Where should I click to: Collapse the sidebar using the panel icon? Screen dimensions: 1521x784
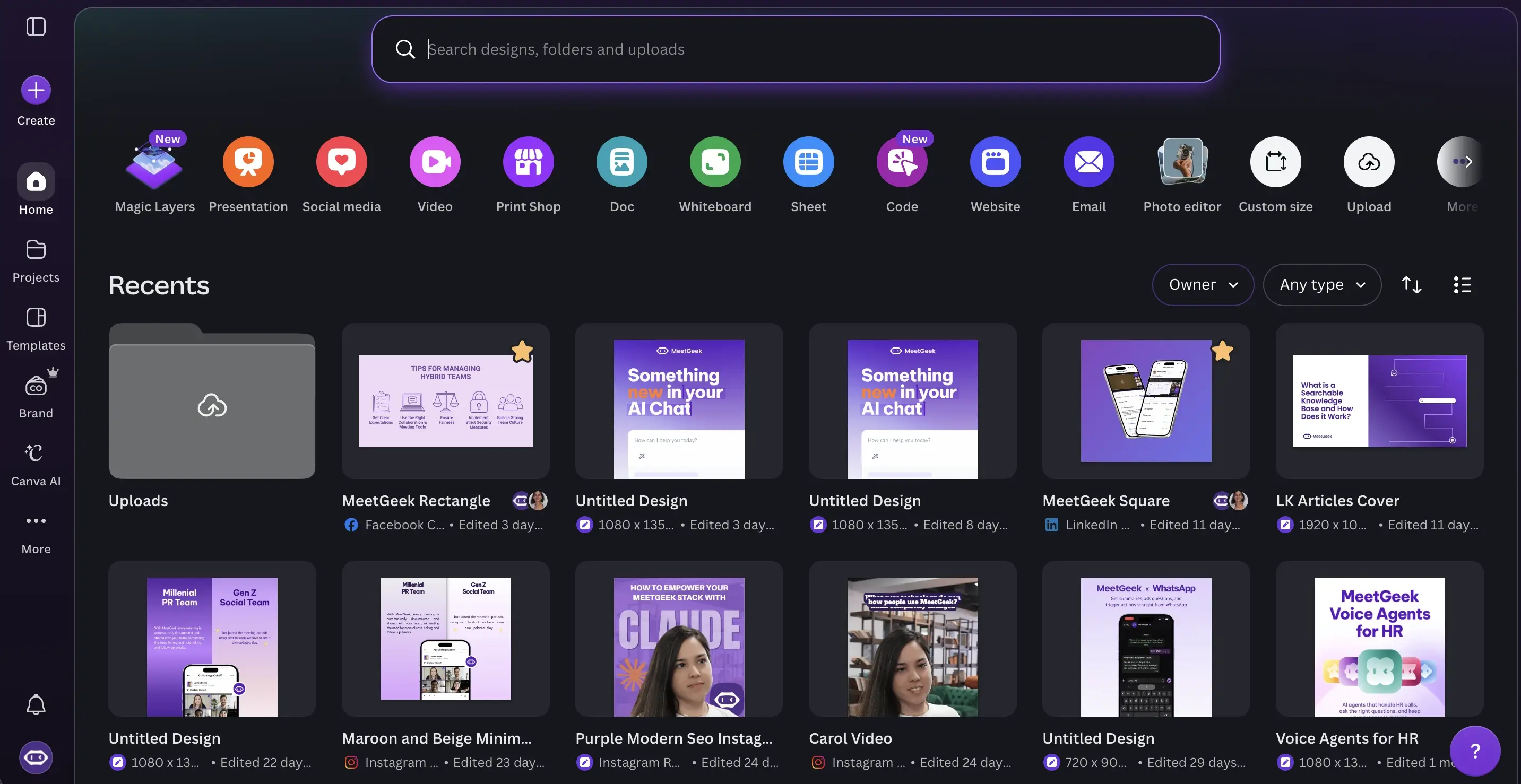(x=36, y=27)
